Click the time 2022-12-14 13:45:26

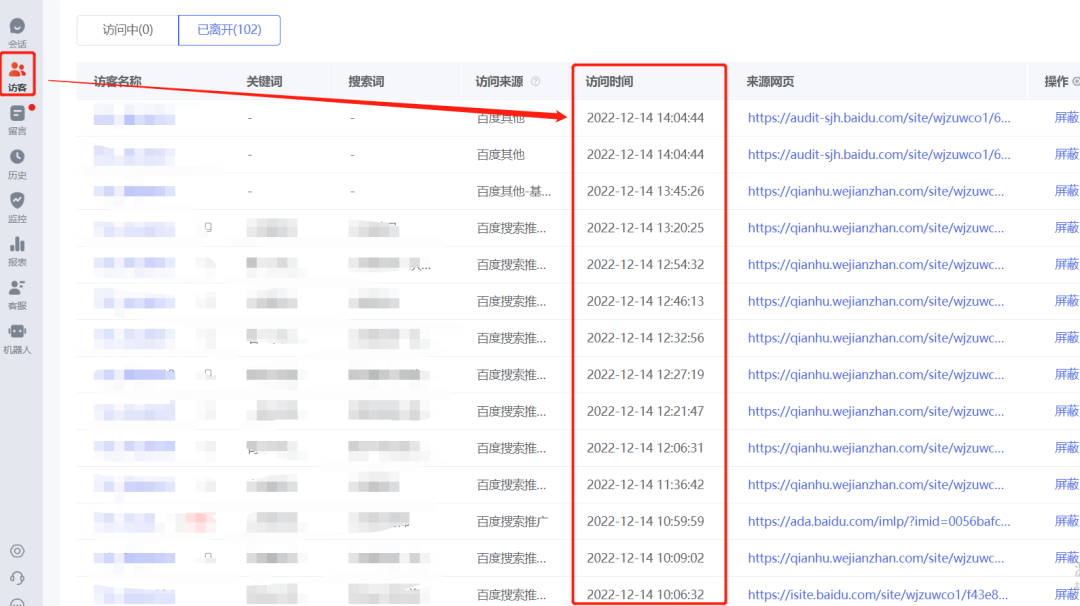click(645, 191)
